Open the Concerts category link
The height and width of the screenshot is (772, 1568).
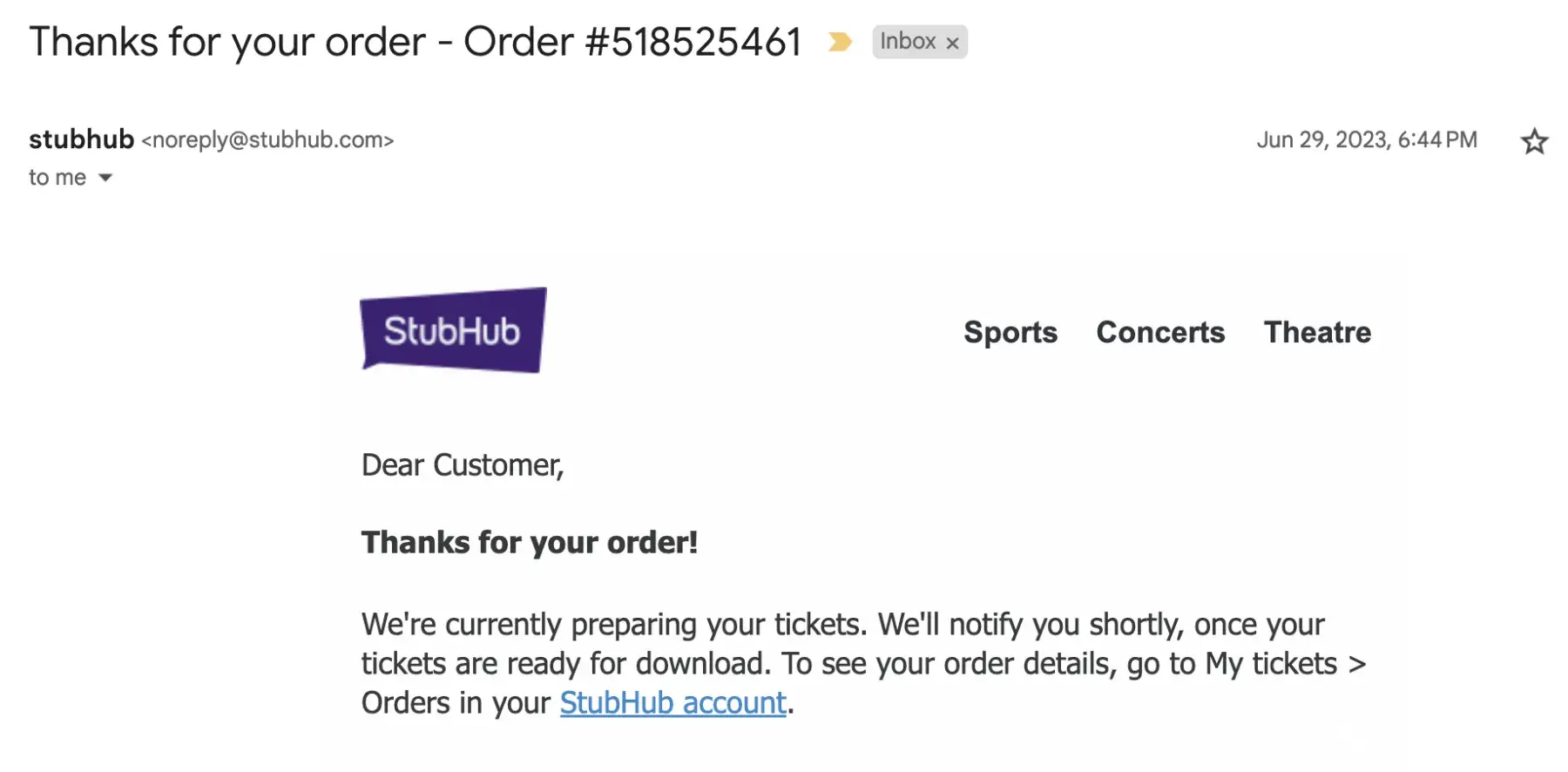(1160, 332)
